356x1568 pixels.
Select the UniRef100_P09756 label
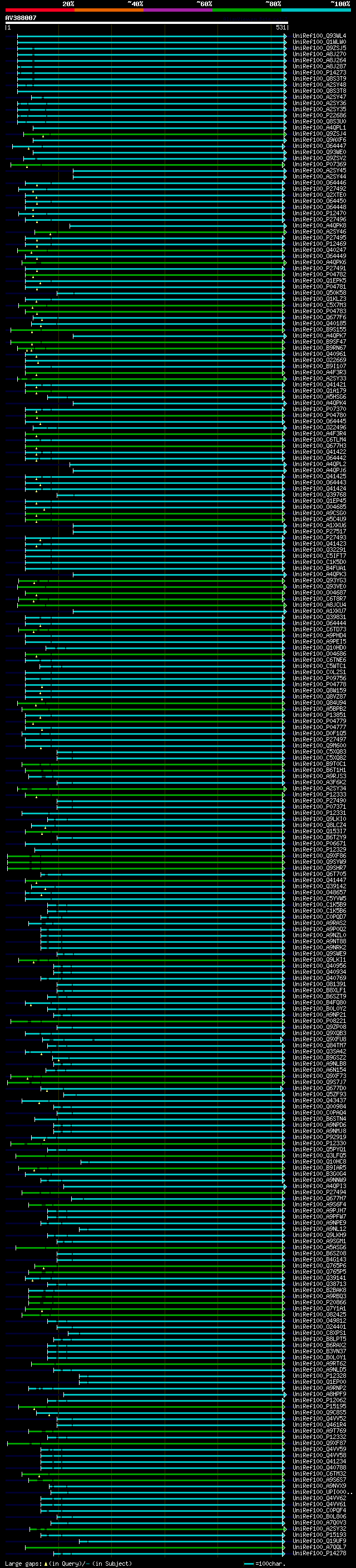point(319,678)
